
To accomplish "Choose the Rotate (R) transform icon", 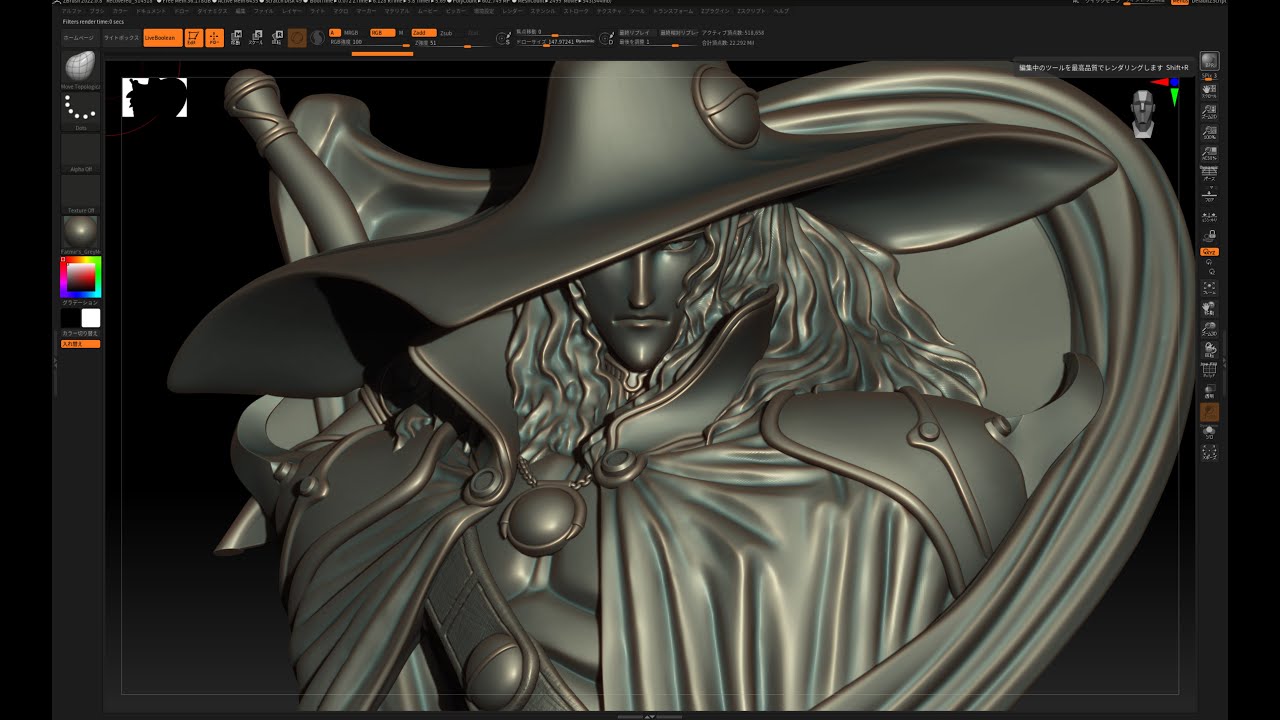I will pyautogui.click(x=277, y=38).
